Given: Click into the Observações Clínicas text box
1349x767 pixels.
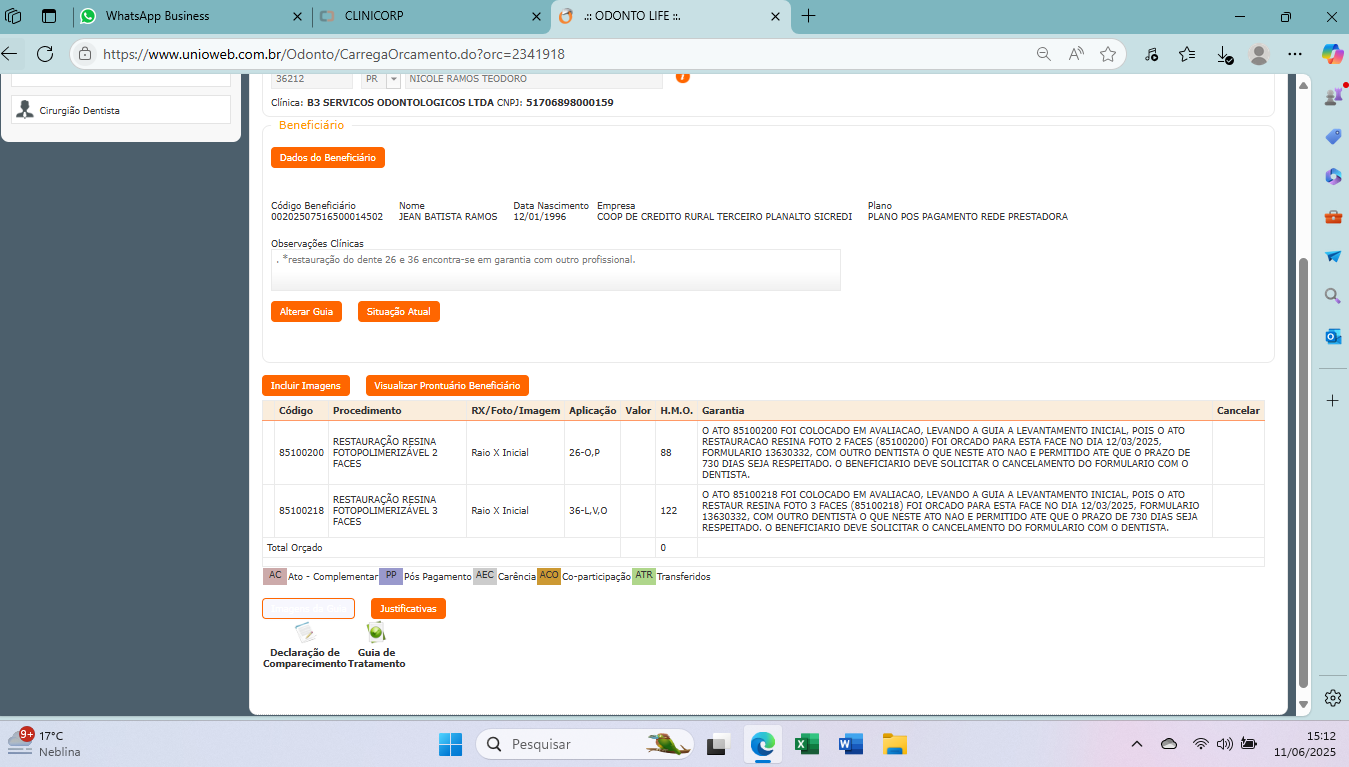Looking at the screenshot, I should pyautogui.click(x=556, y=270).
